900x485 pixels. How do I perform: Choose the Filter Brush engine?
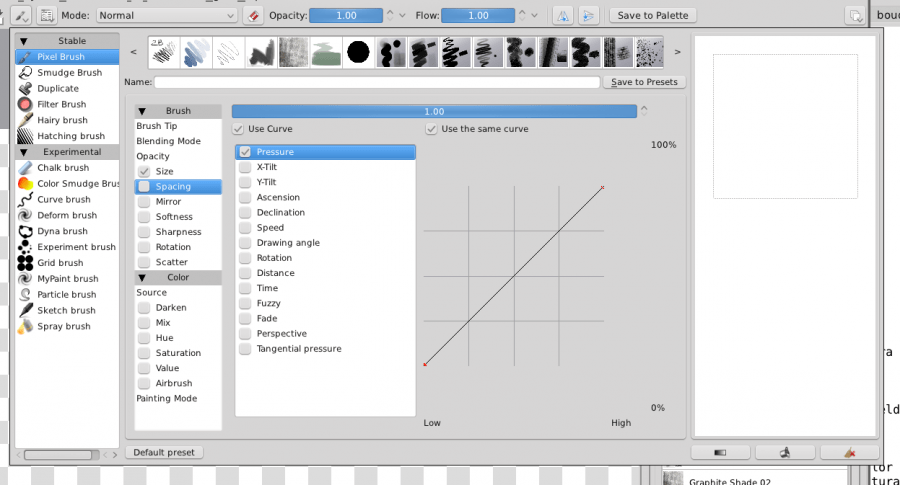61,104
